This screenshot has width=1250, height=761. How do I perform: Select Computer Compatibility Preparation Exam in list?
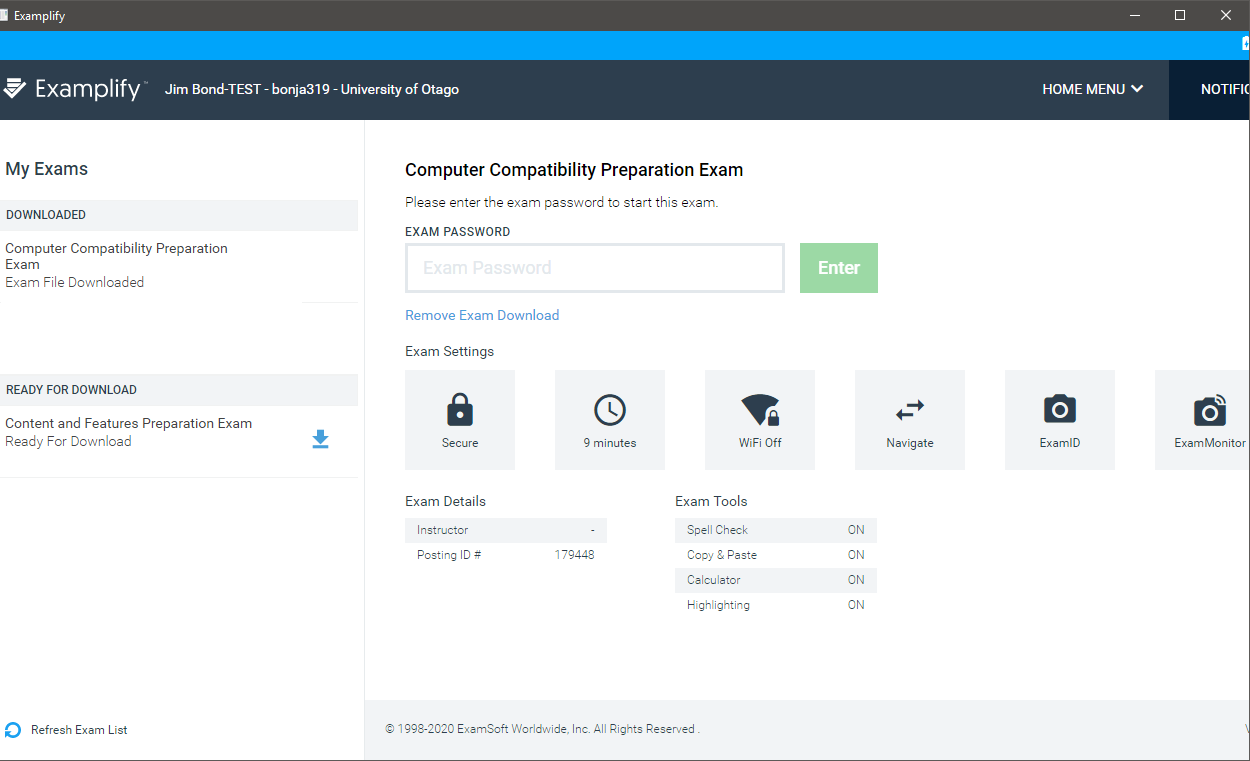tap(116, 256)
